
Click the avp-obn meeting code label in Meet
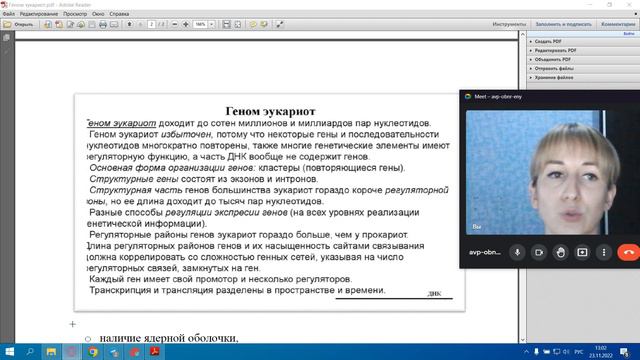(485, 252)
